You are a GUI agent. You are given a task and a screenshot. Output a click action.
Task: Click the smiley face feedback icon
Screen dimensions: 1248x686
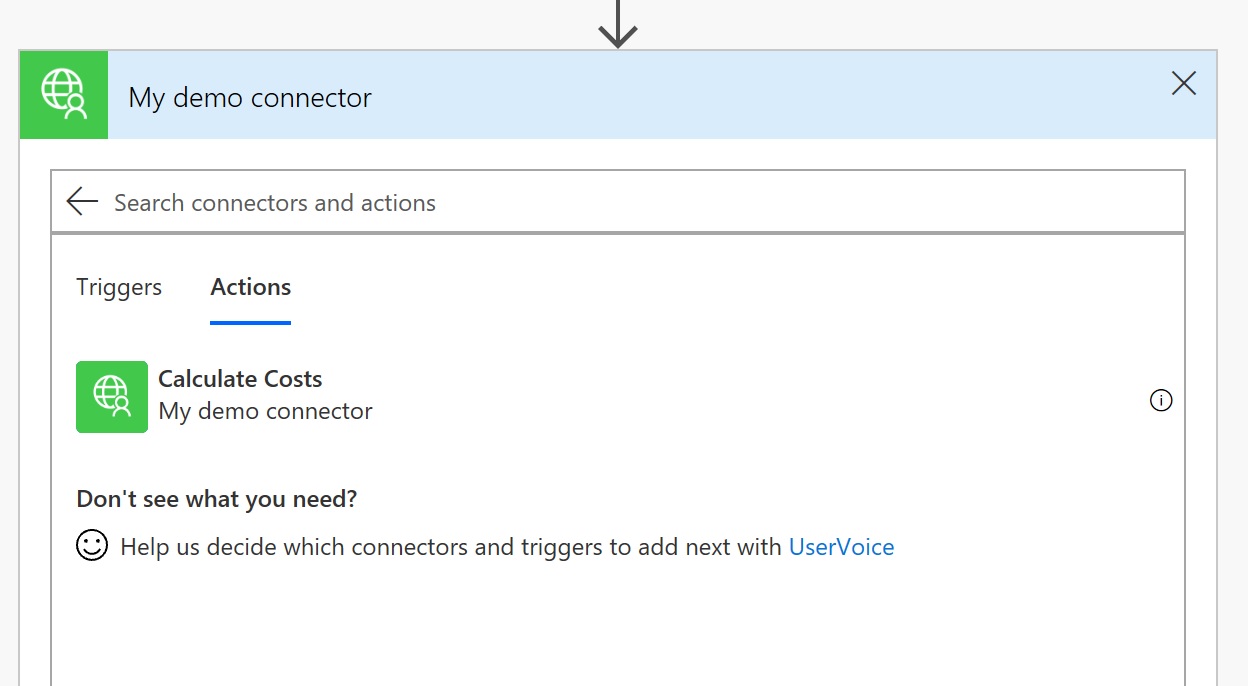click(x=92, y=546)
